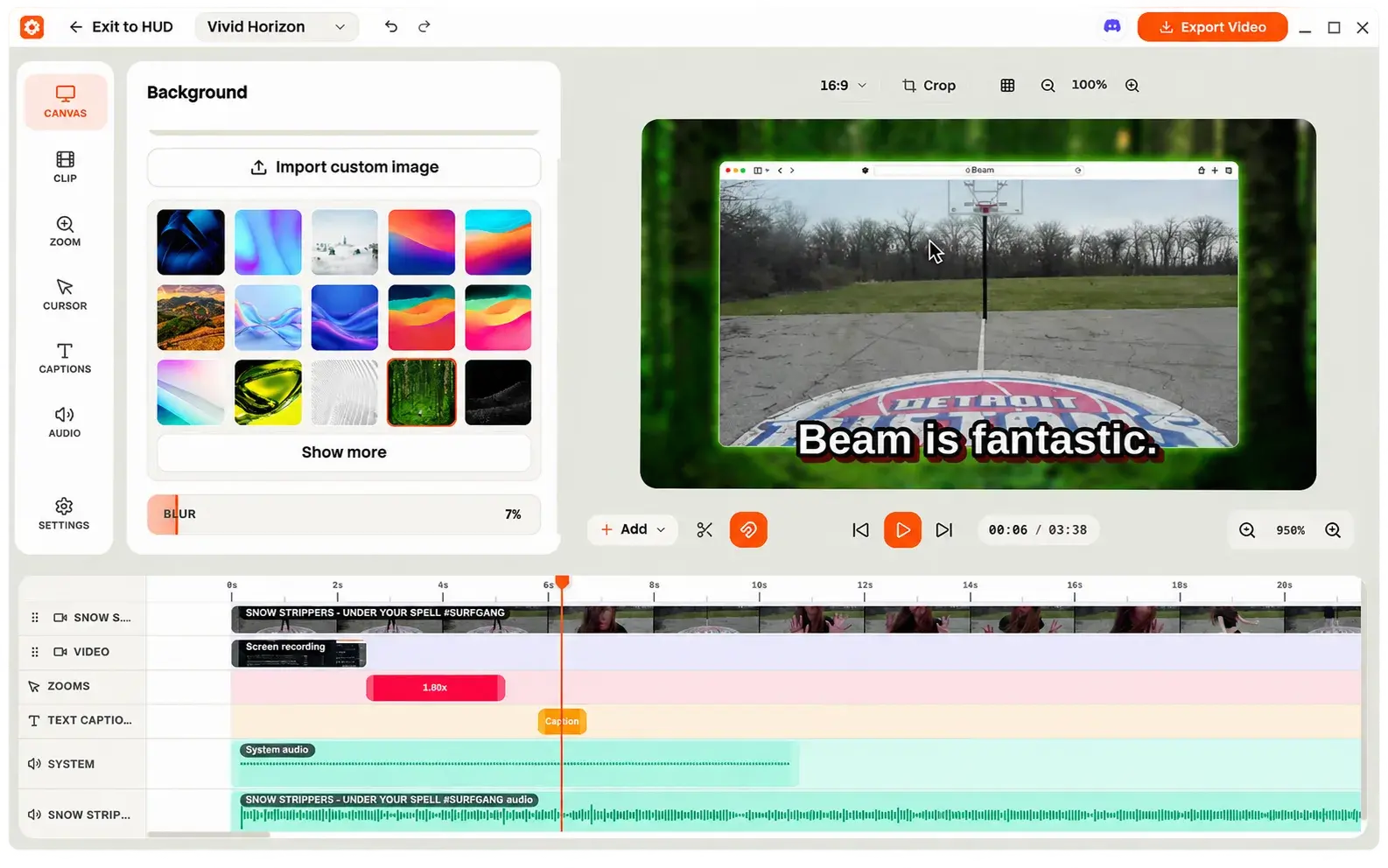Screen dimensions: 1388x868
Task: Click the 'Beam is fantastic.' caption in preview
Action: [977, 439]
